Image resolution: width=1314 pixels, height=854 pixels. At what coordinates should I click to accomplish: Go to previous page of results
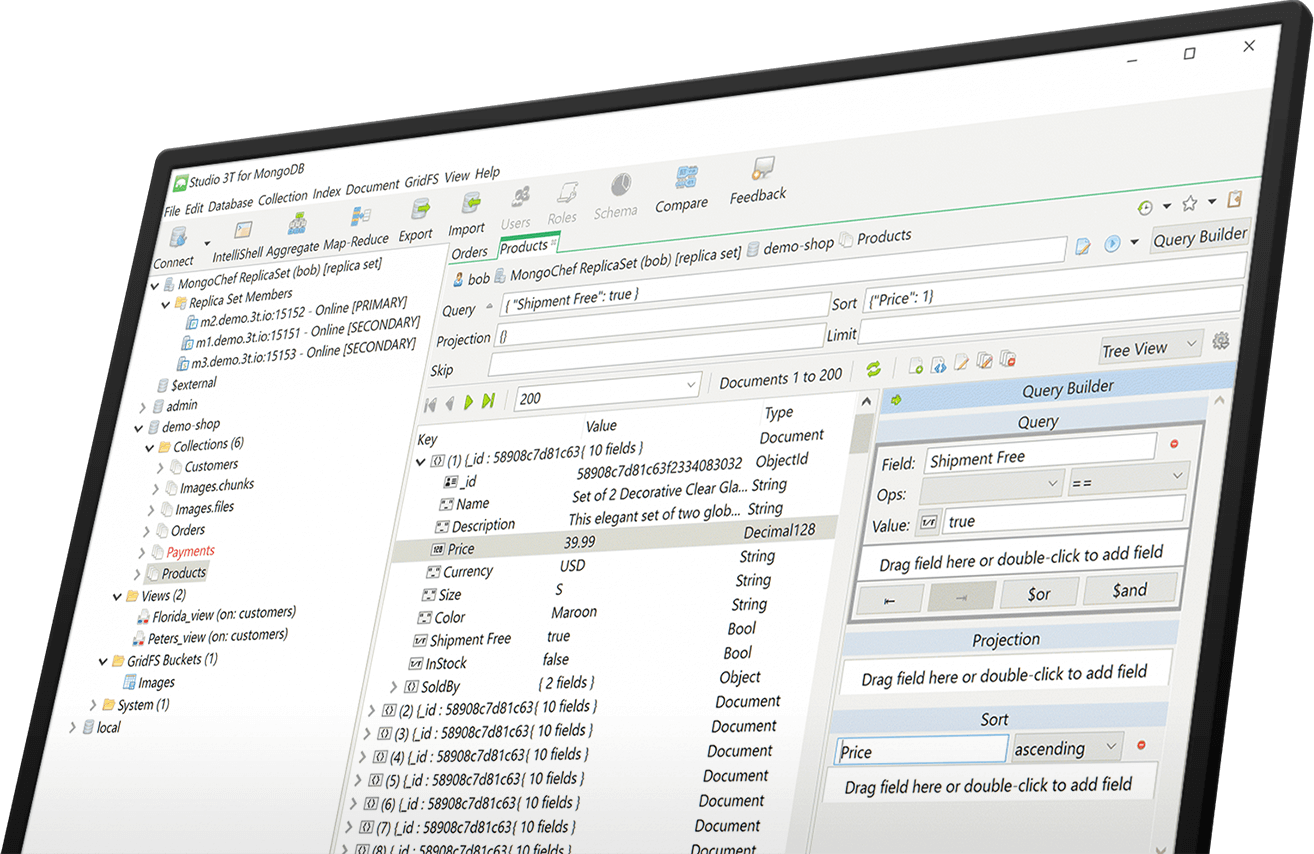(x=449, y=403)
